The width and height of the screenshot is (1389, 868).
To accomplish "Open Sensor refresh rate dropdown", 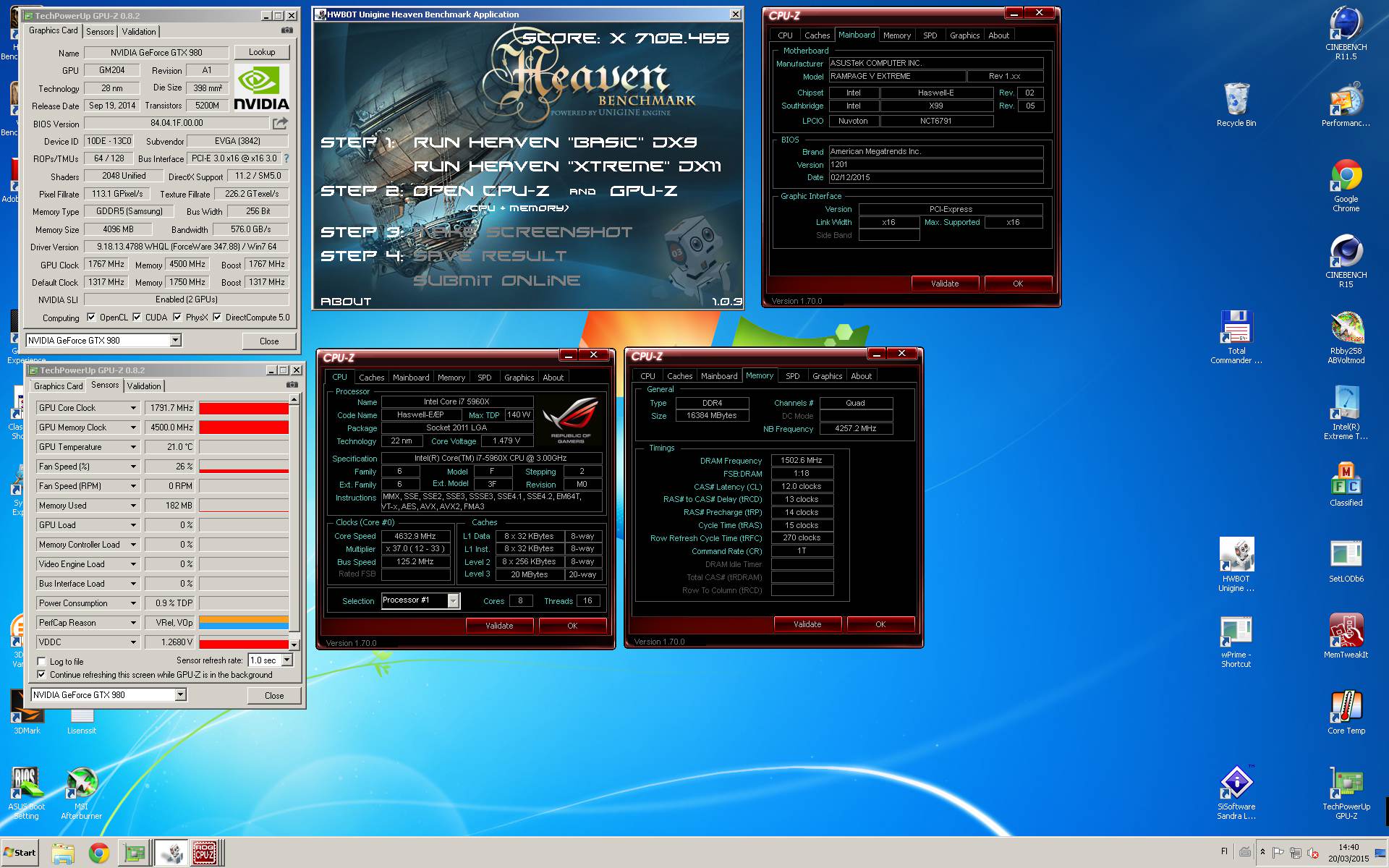I will tap(287, 660).
